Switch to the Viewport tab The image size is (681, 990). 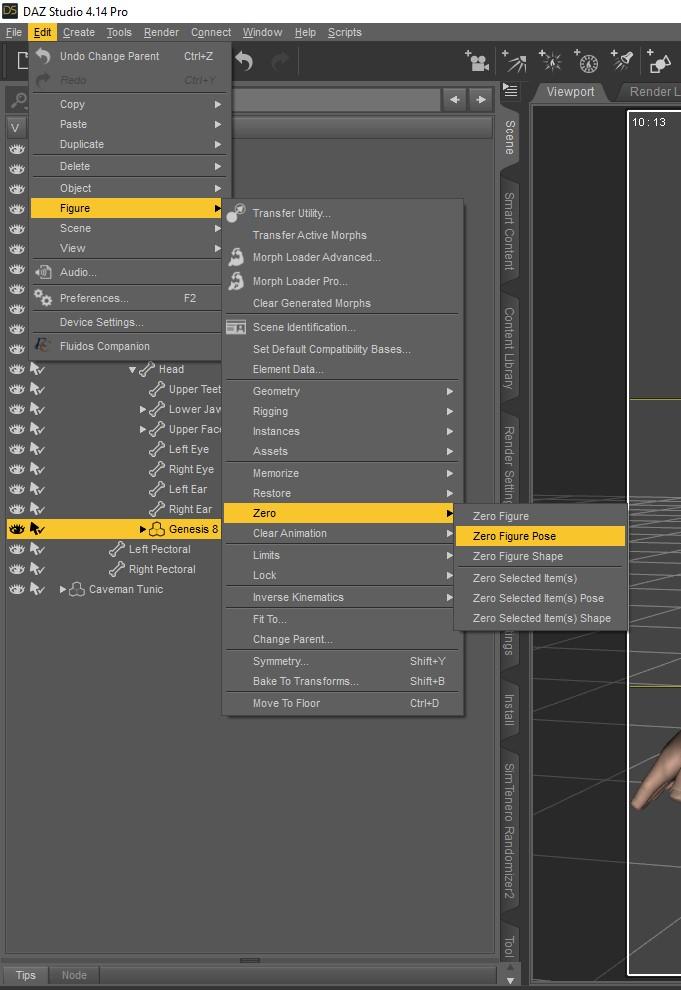tap(570, 92)
